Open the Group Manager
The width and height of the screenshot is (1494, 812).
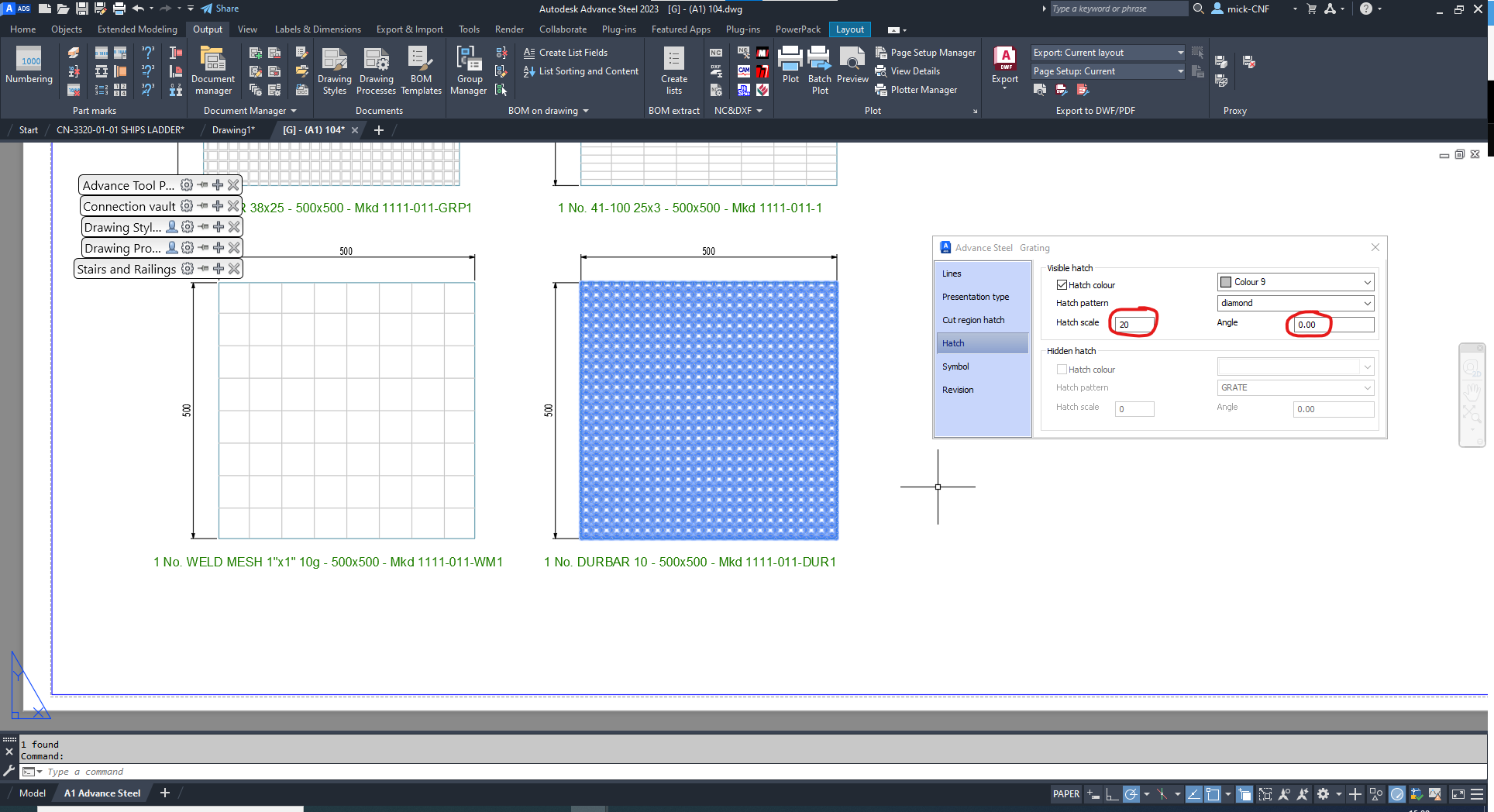(x=468, y=68)
